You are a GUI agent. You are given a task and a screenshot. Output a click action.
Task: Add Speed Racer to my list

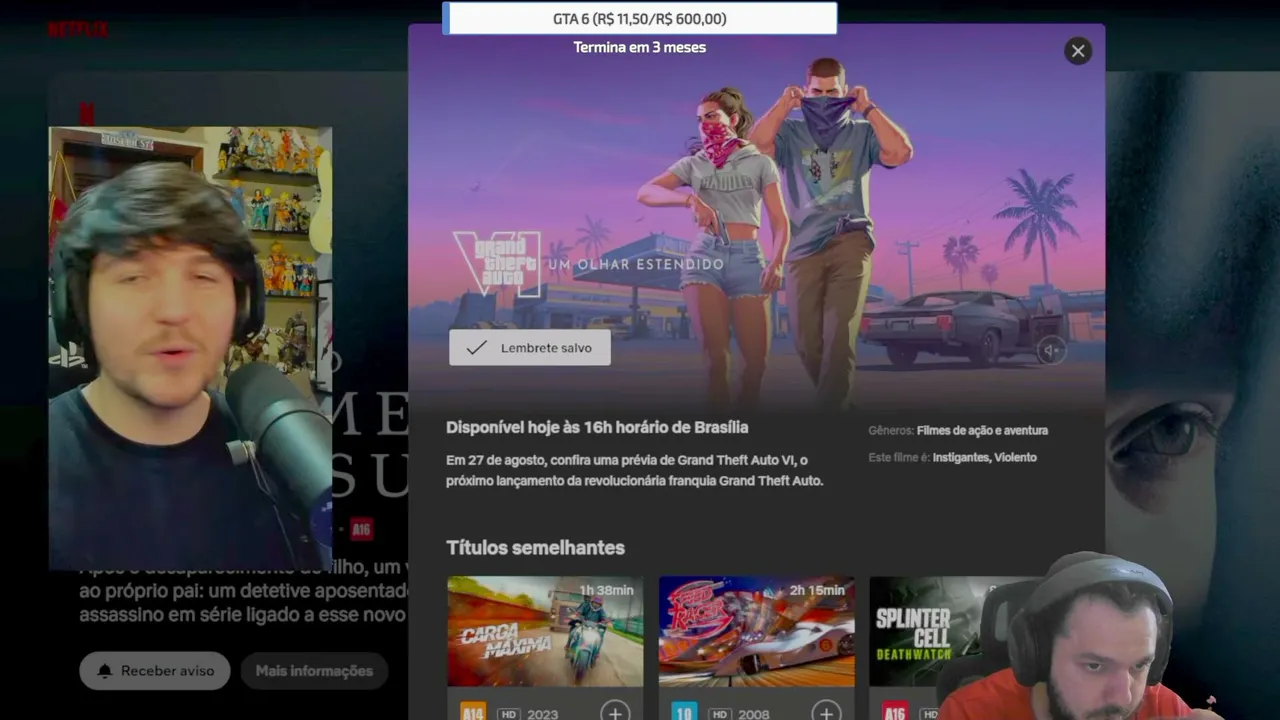[826, 713]
